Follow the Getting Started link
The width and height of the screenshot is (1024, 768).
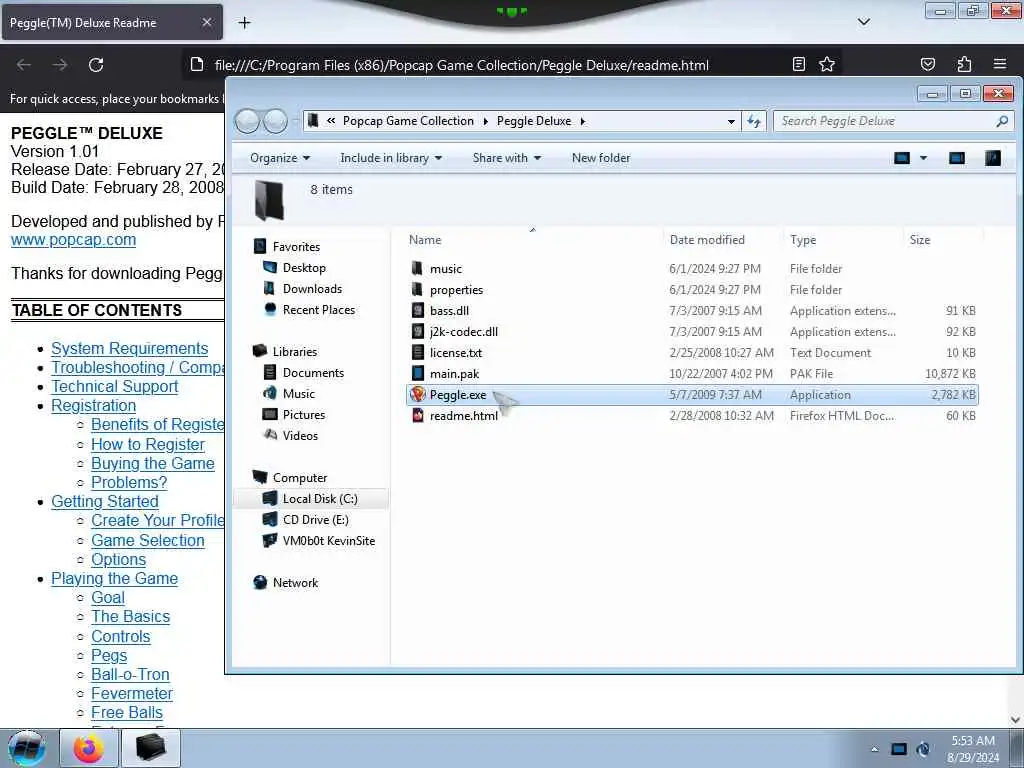click(x=104, y=502)
